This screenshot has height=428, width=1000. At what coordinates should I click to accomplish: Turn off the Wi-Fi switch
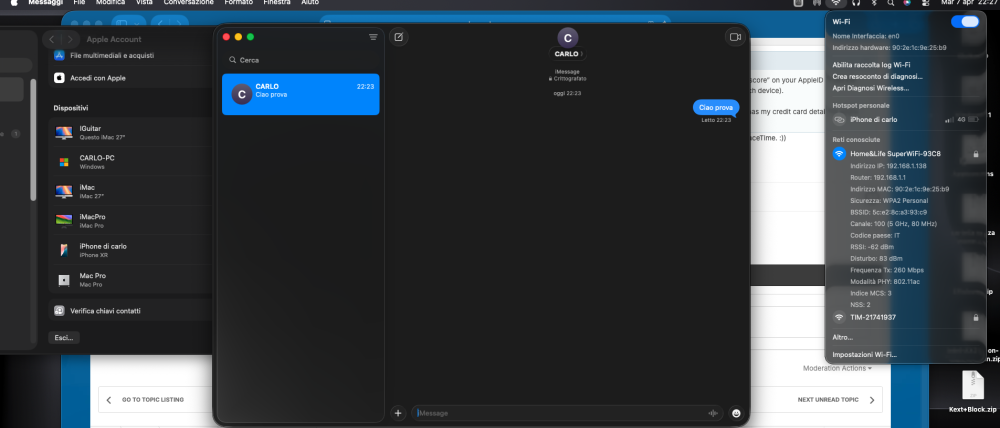964,22
